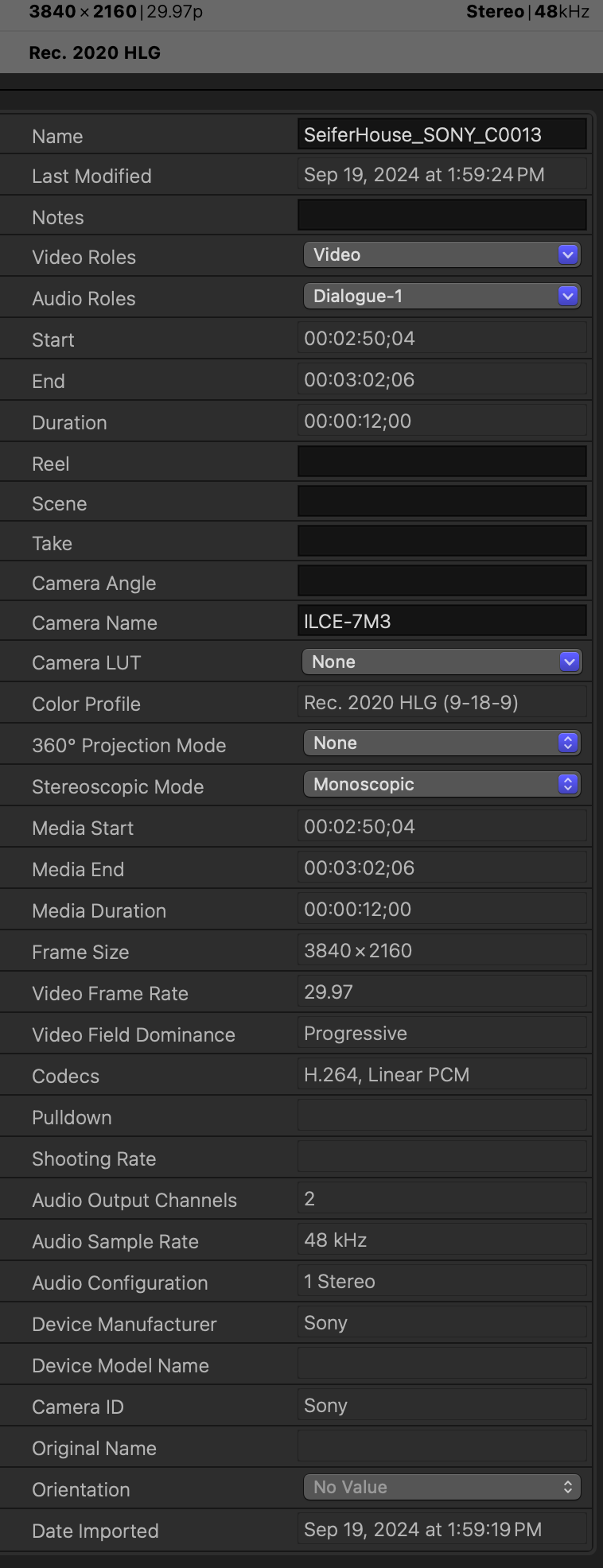
Task: Open the Audio Roles Dialogue-1 dropdown
Action: [x=442, y=297]
